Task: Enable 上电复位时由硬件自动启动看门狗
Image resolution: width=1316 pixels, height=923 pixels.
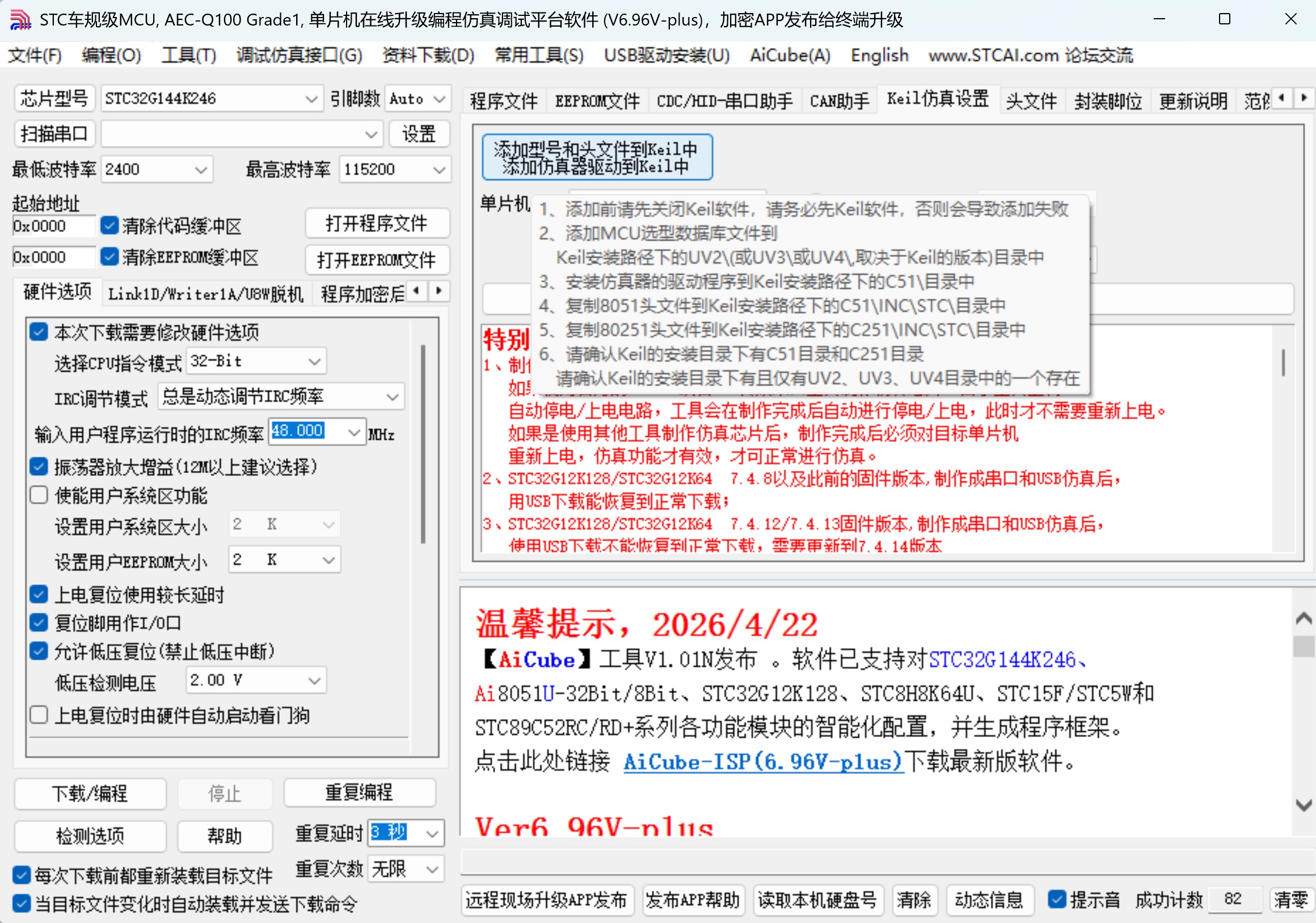Action: point(39,715)
